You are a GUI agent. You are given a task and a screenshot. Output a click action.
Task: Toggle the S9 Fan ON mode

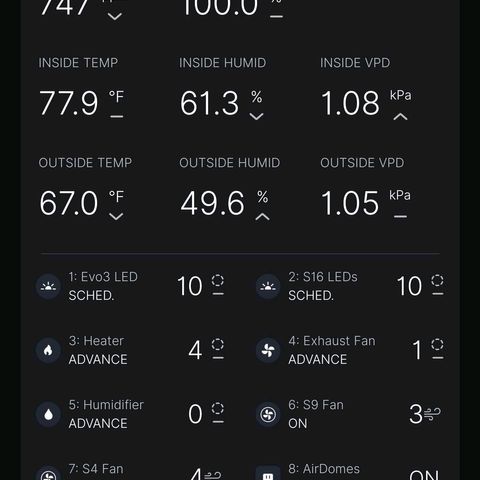coord(298,424)
